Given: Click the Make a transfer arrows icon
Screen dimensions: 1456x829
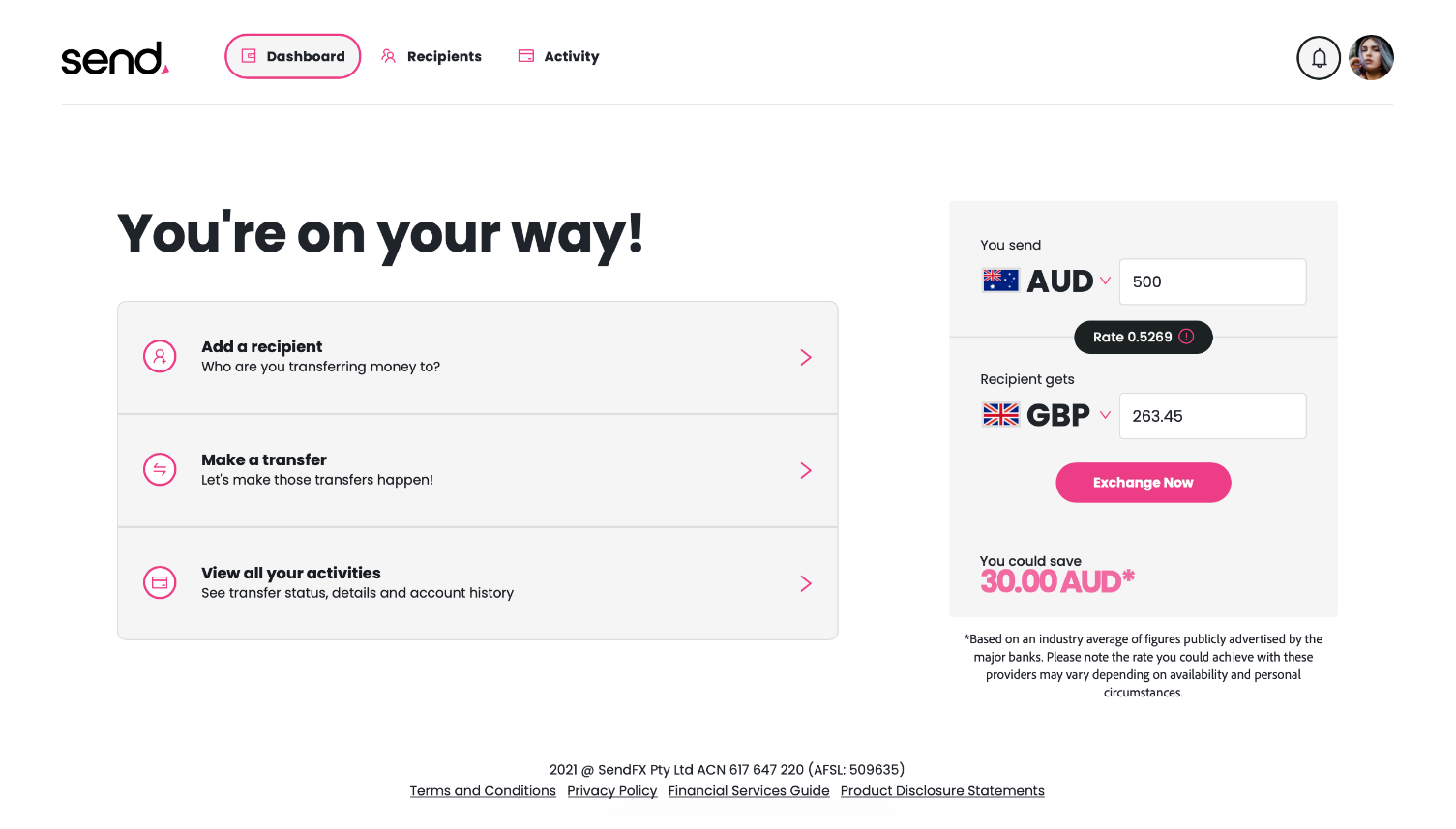Looking at the screenshot, I should (160, 470).
